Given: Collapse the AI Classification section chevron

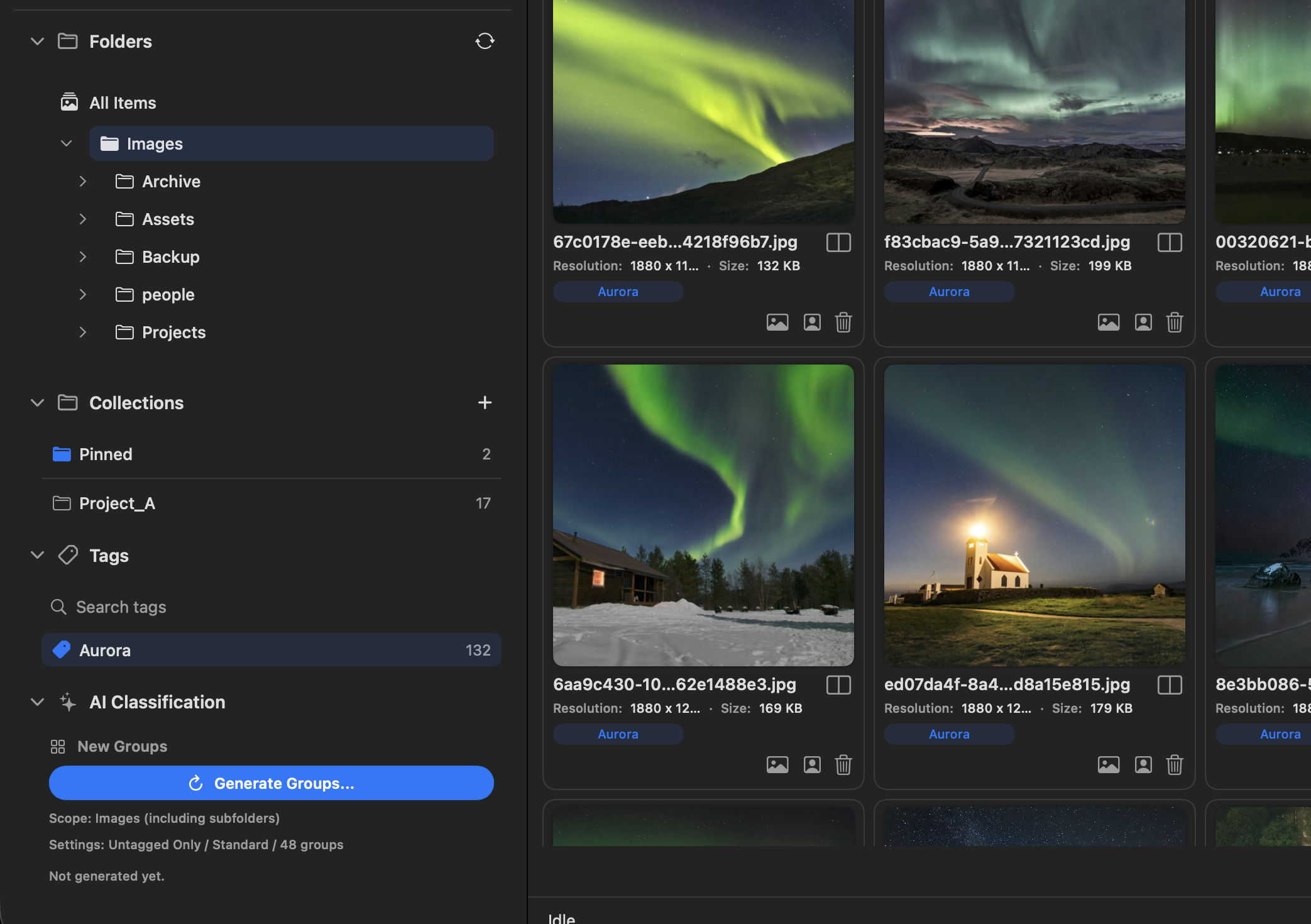Looking at the screenshot, I should coord(37,702).
